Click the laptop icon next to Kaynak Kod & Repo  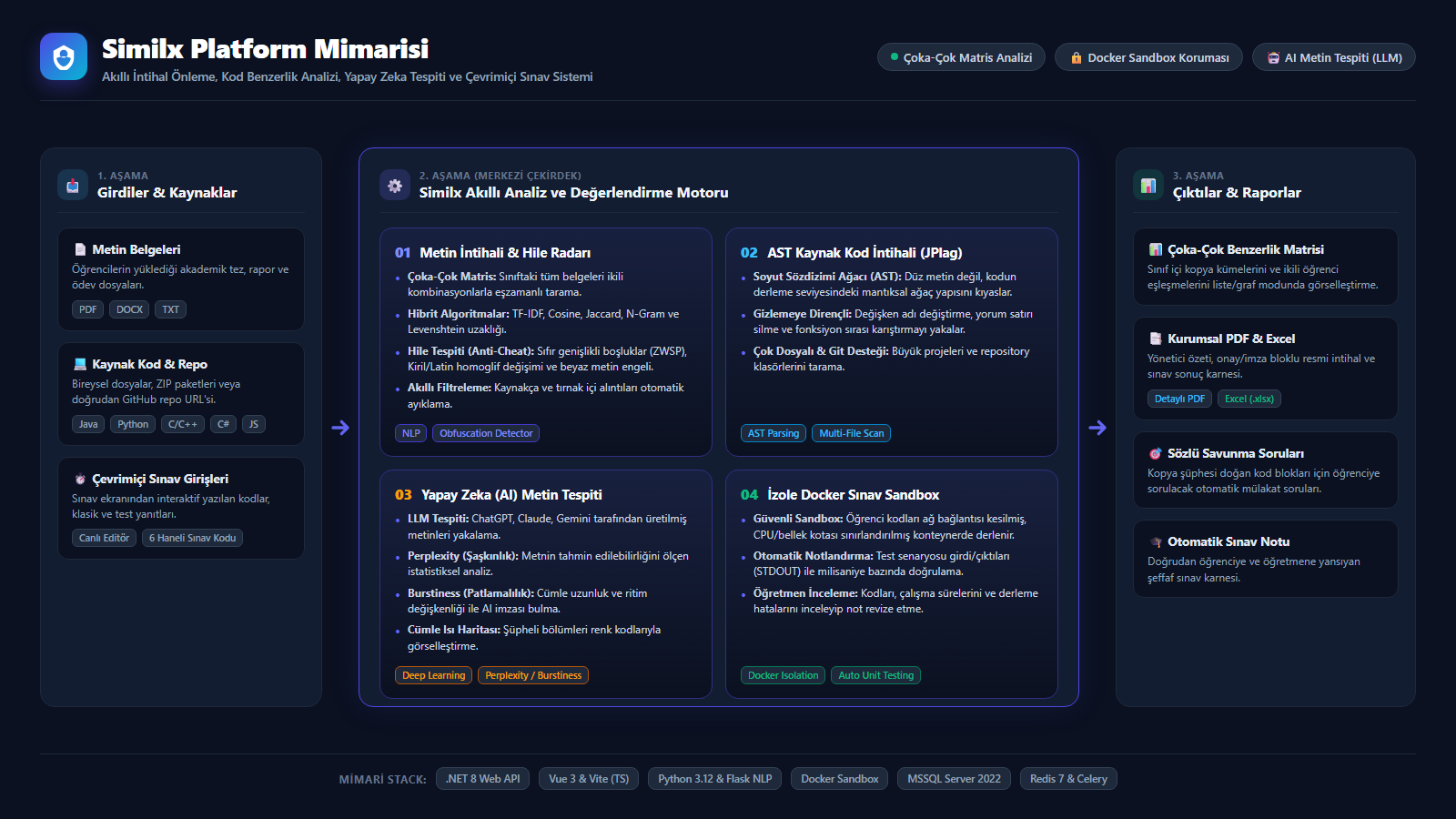tap(80, 364)
